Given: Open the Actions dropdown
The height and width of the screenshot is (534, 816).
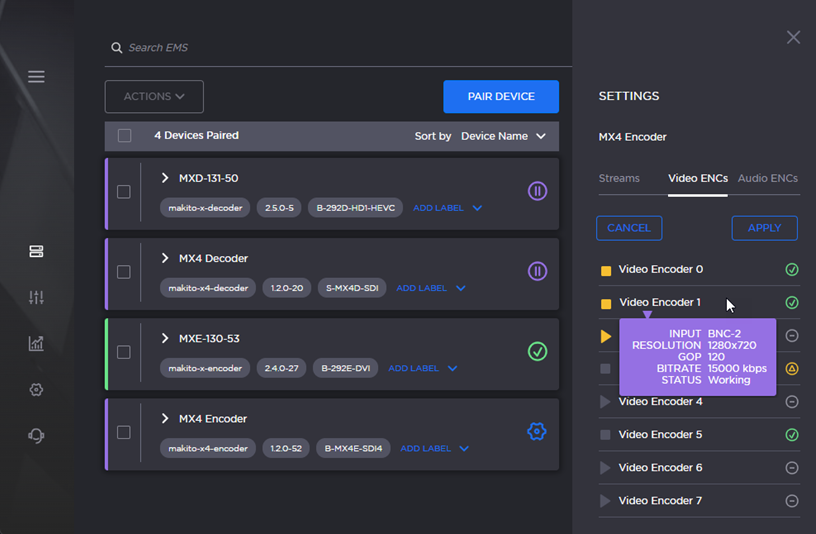Looking at the screenshot, I should (154, 97).
